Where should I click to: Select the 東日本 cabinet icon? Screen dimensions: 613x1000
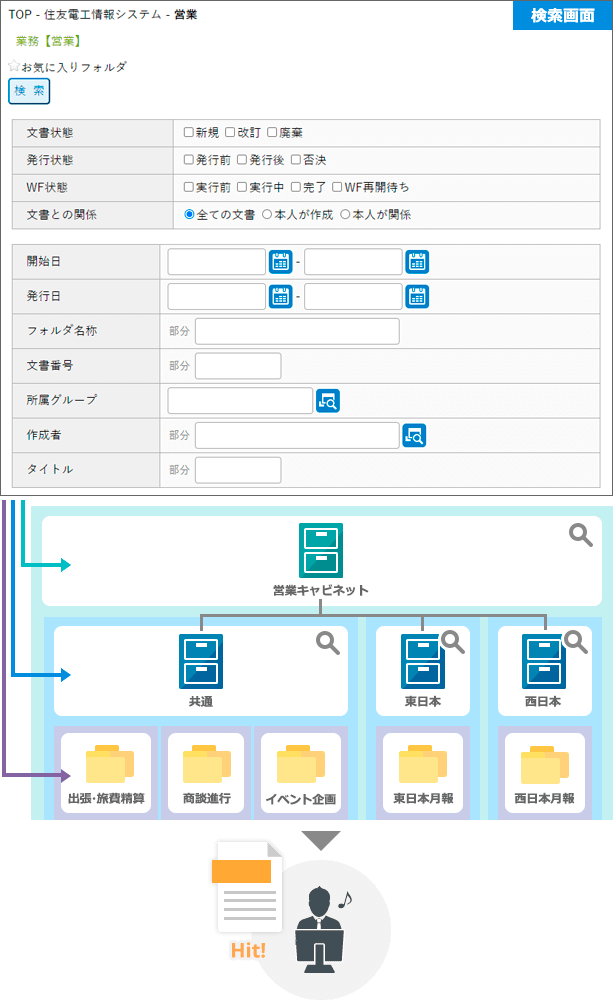point(422,661)
